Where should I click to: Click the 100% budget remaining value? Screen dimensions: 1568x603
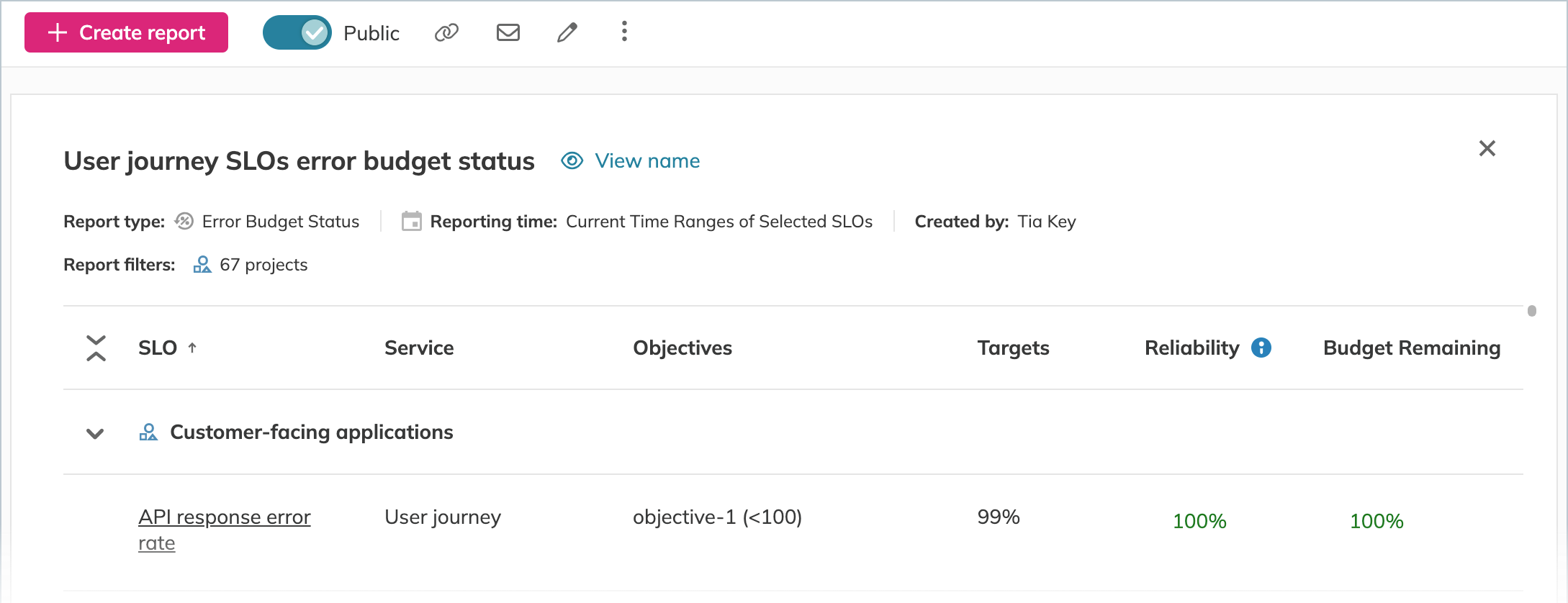pos(1376,521)
